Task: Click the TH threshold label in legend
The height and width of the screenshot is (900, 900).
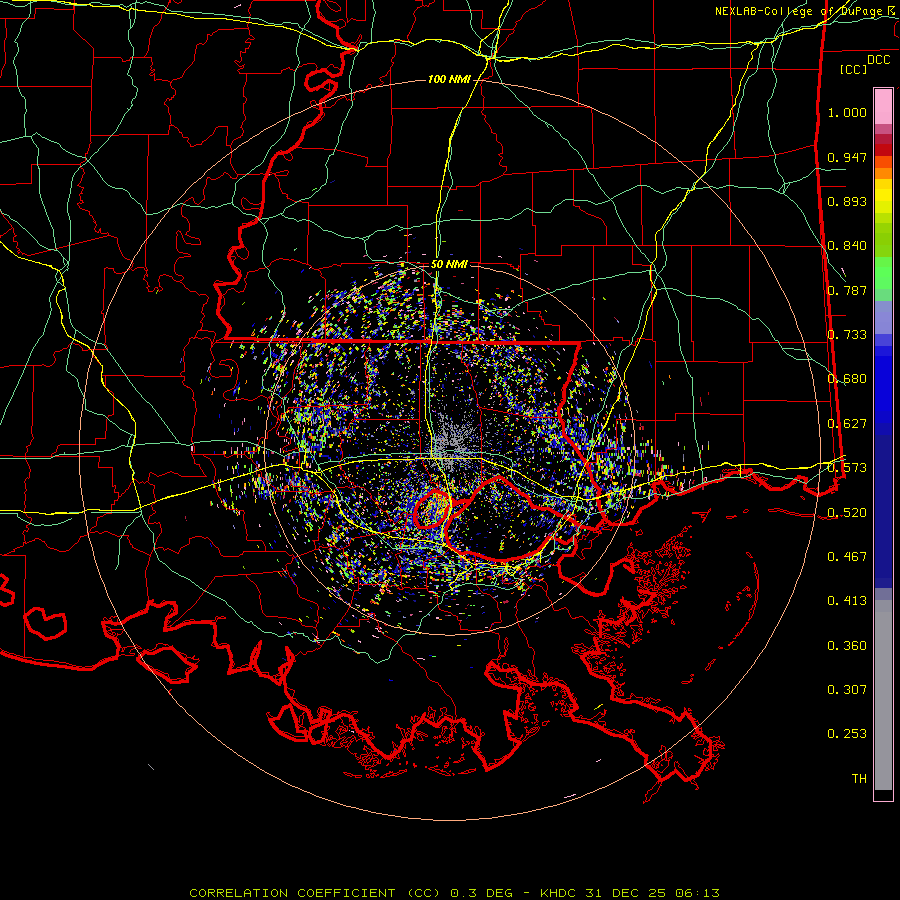Action: [859, 779]
